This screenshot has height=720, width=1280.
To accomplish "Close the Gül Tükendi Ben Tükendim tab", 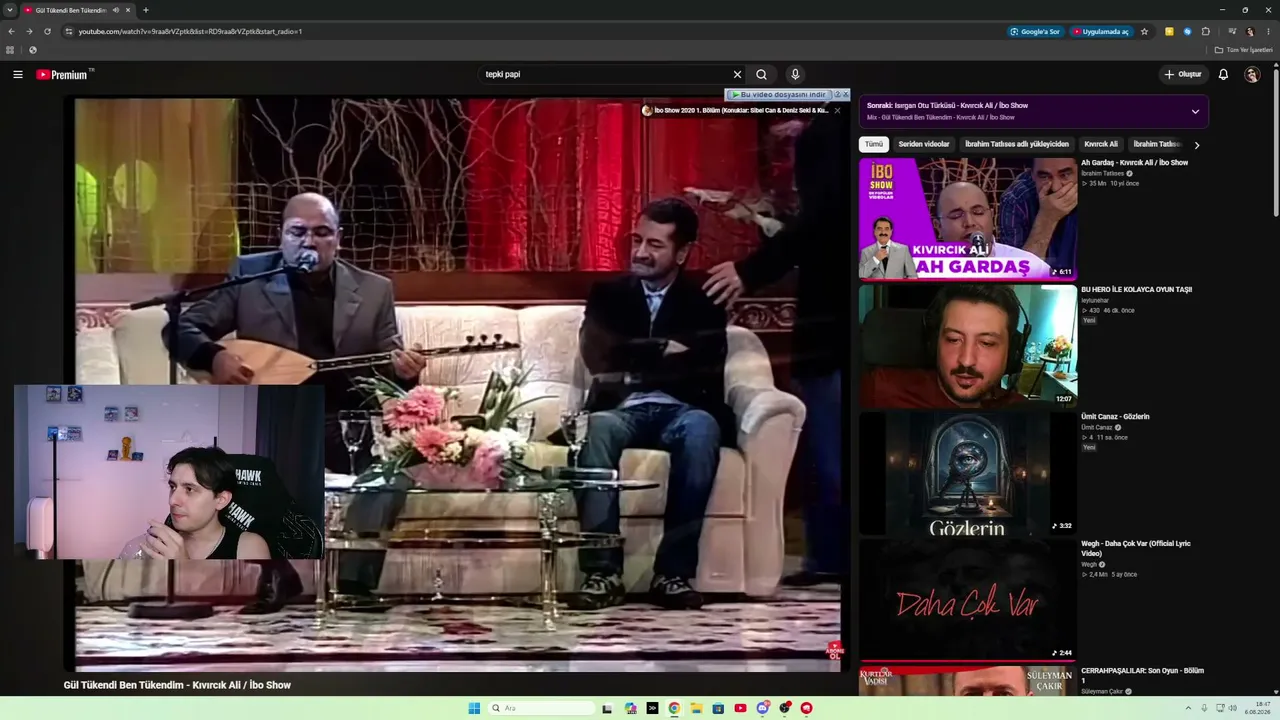I will point(128,10).
